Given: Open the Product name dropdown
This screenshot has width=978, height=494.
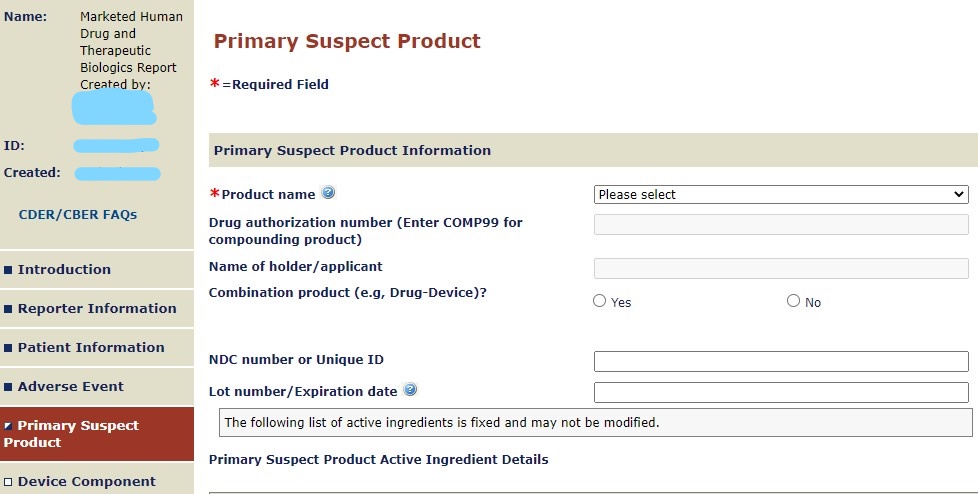Looking at the screenshot, I should [781, 195].
